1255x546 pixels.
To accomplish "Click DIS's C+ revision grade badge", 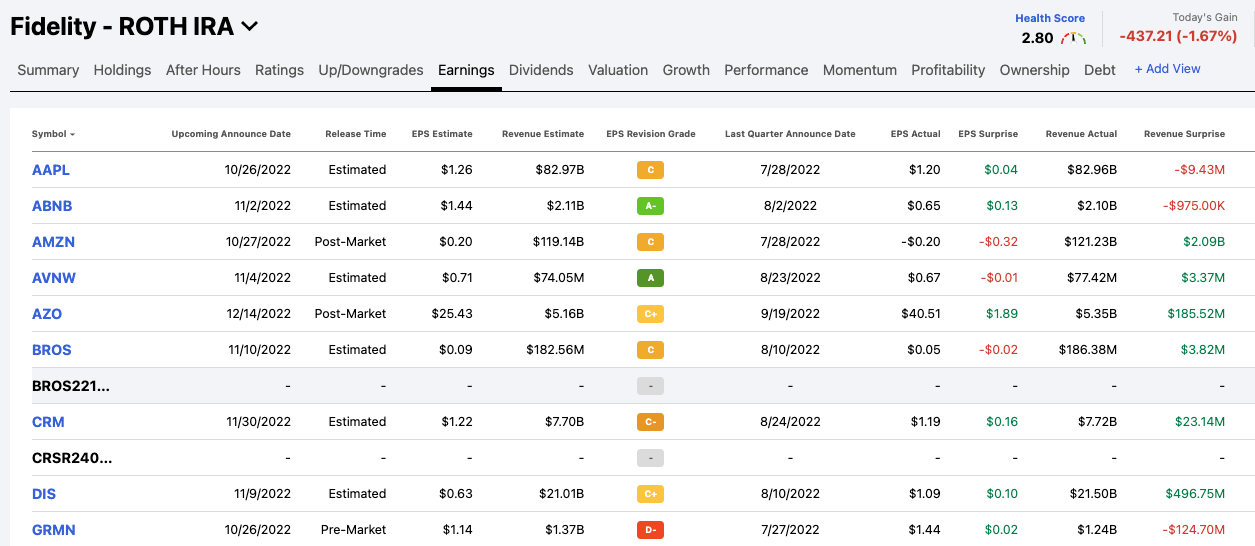I will click(650, 494).
